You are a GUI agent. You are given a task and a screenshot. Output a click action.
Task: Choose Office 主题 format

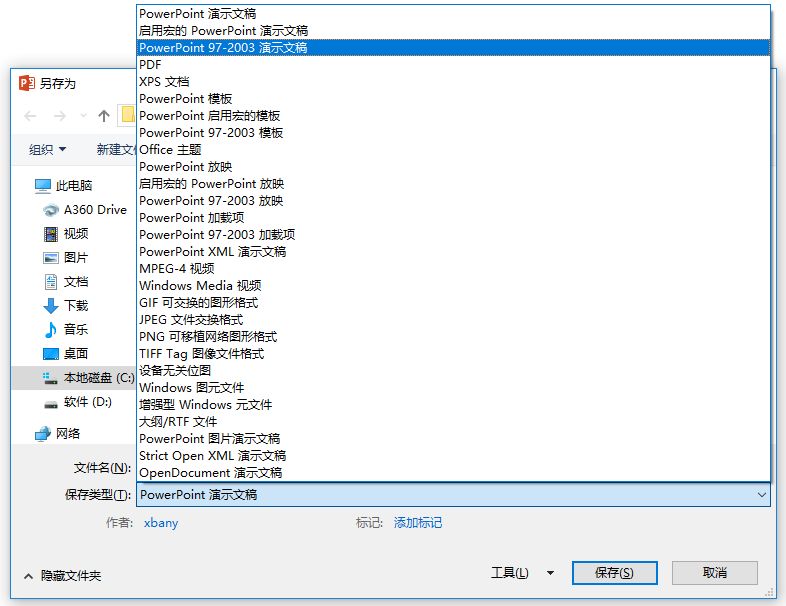click(453, 150)
